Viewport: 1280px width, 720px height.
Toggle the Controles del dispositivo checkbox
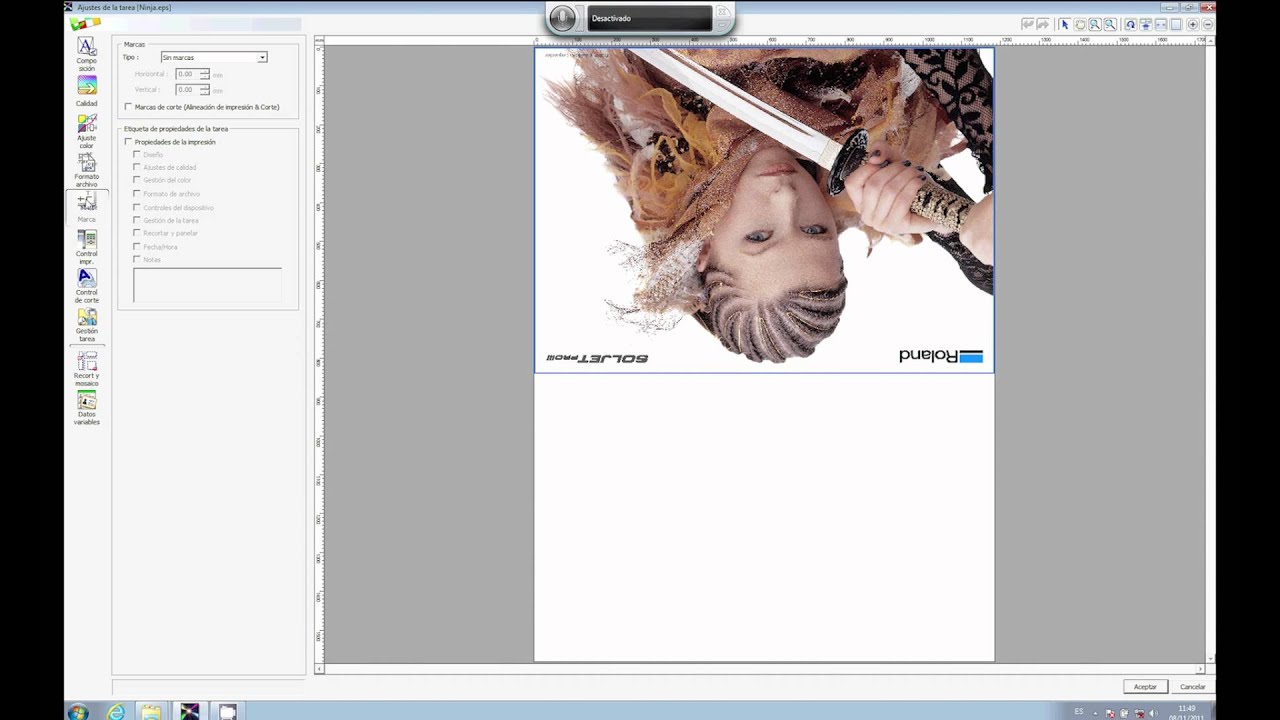pos(137,207)
